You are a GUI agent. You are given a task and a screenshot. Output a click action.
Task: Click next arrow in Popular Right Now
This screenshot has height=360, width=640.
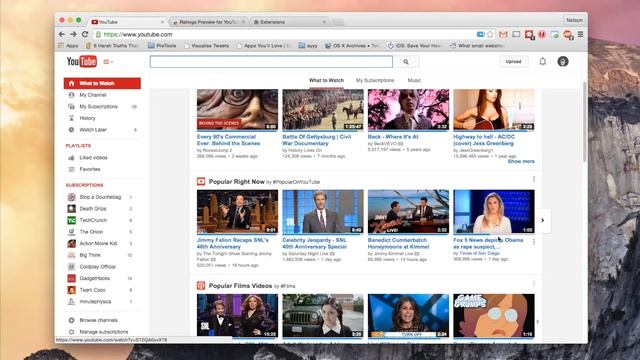pos(542,220)
